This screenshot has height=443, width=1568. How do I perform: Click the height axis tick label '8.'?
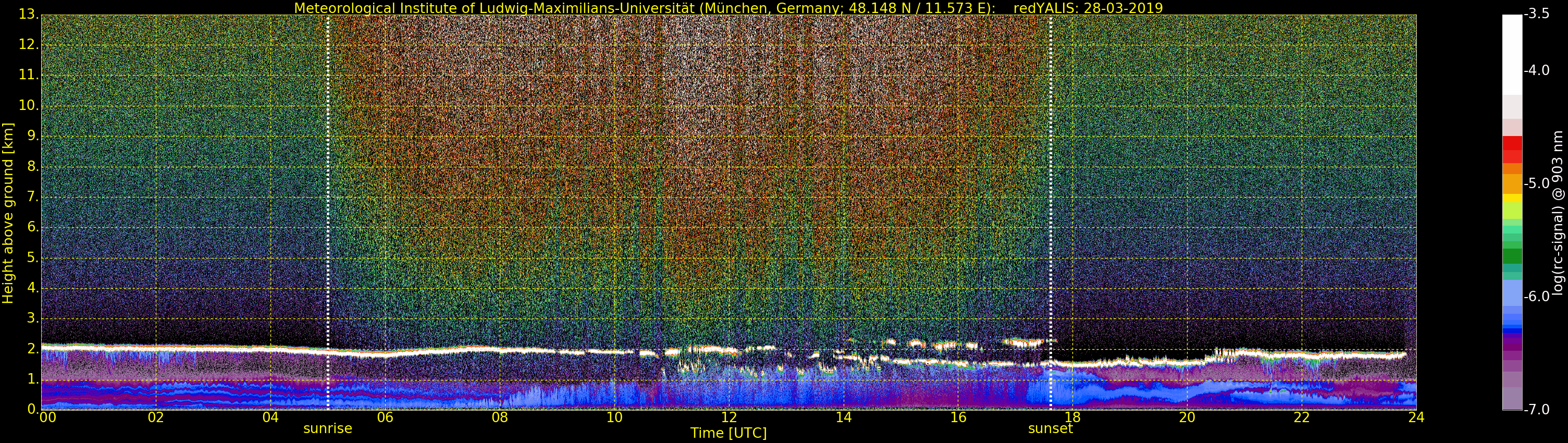[32, 166]
